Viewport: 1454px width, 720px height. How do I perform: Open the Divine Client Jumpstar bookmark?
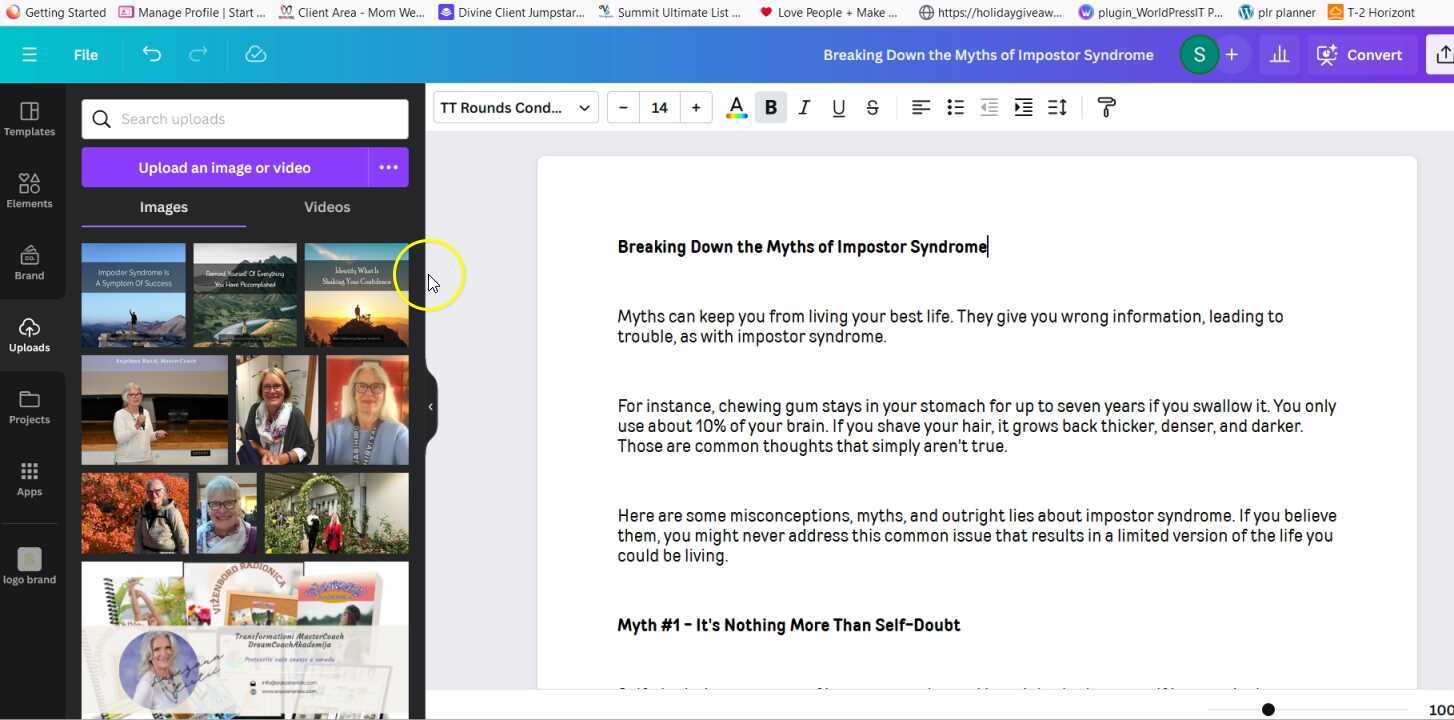click(512, 12)
